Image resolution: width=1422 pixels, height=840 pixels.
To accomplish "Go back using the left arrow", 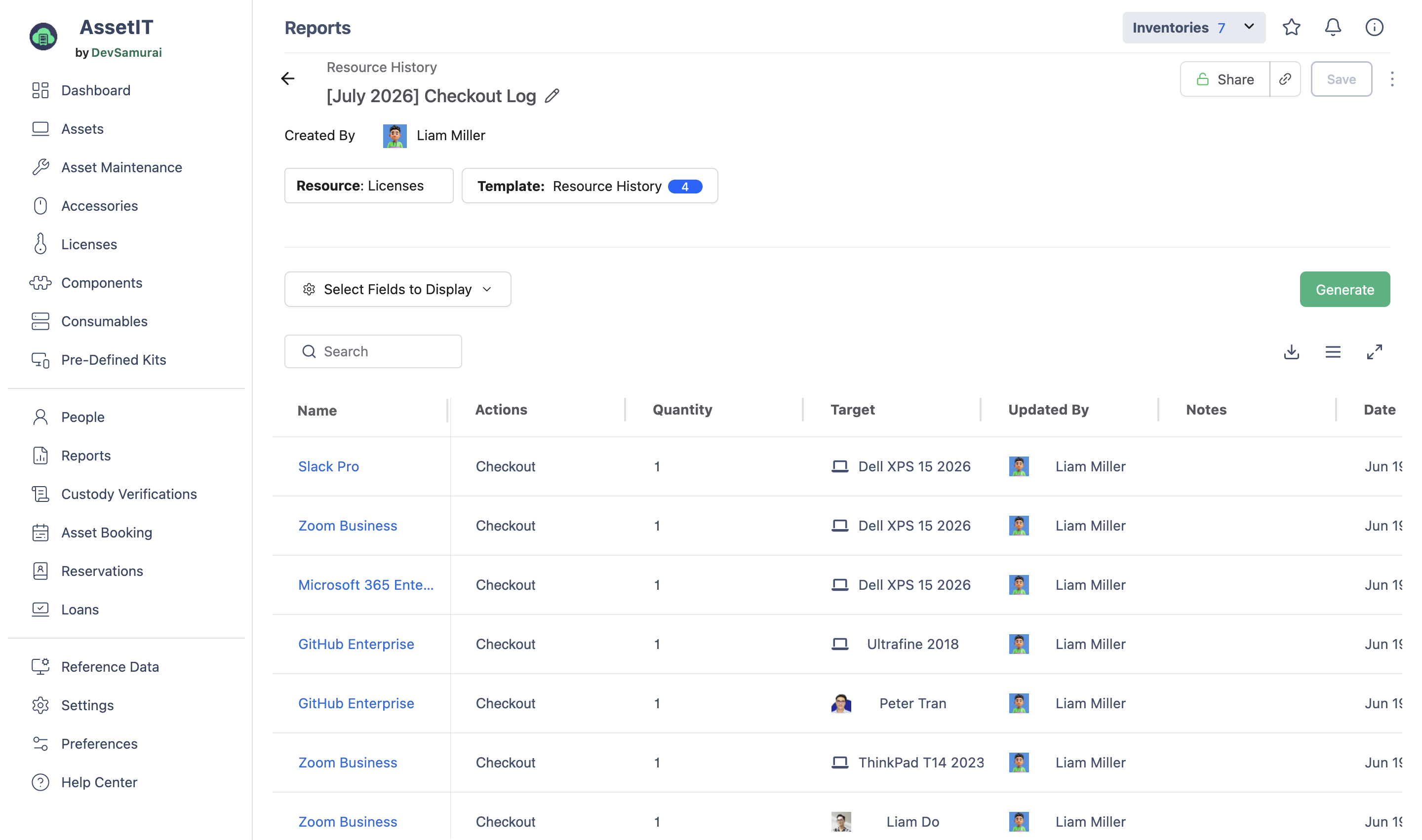I will [x=288, y=78].
